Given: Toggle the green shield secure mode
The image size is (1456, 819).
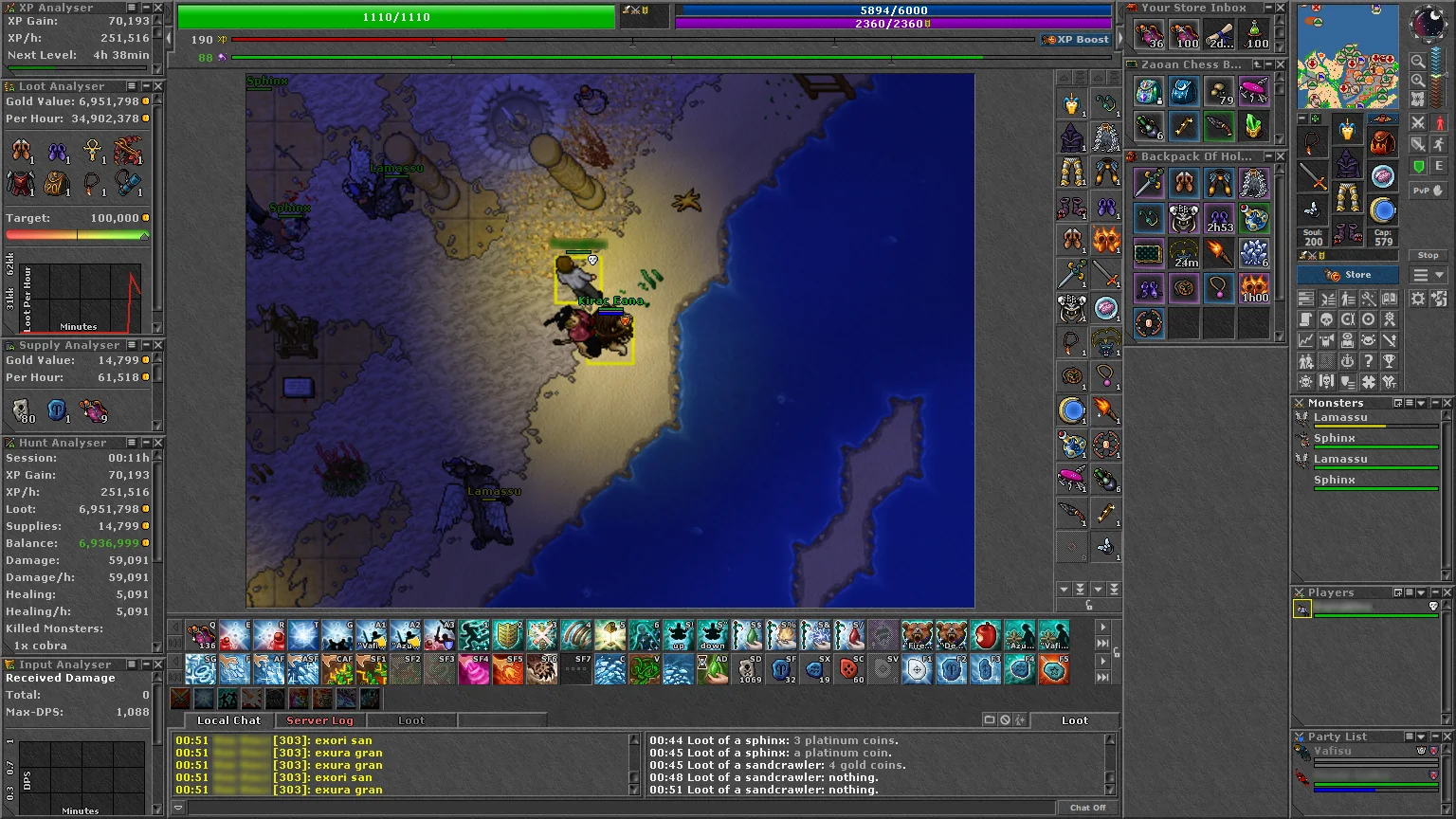Looking at the screenshot, I should (1419, 167).
